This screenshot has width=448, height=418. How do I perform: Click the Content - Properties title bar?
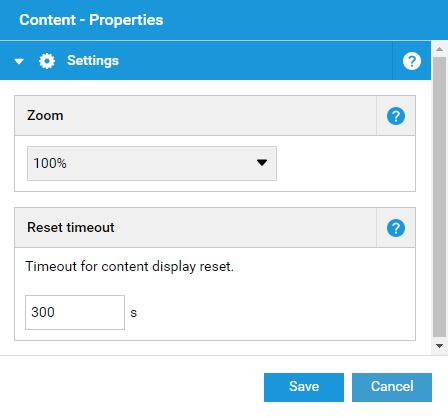point(224,20)
